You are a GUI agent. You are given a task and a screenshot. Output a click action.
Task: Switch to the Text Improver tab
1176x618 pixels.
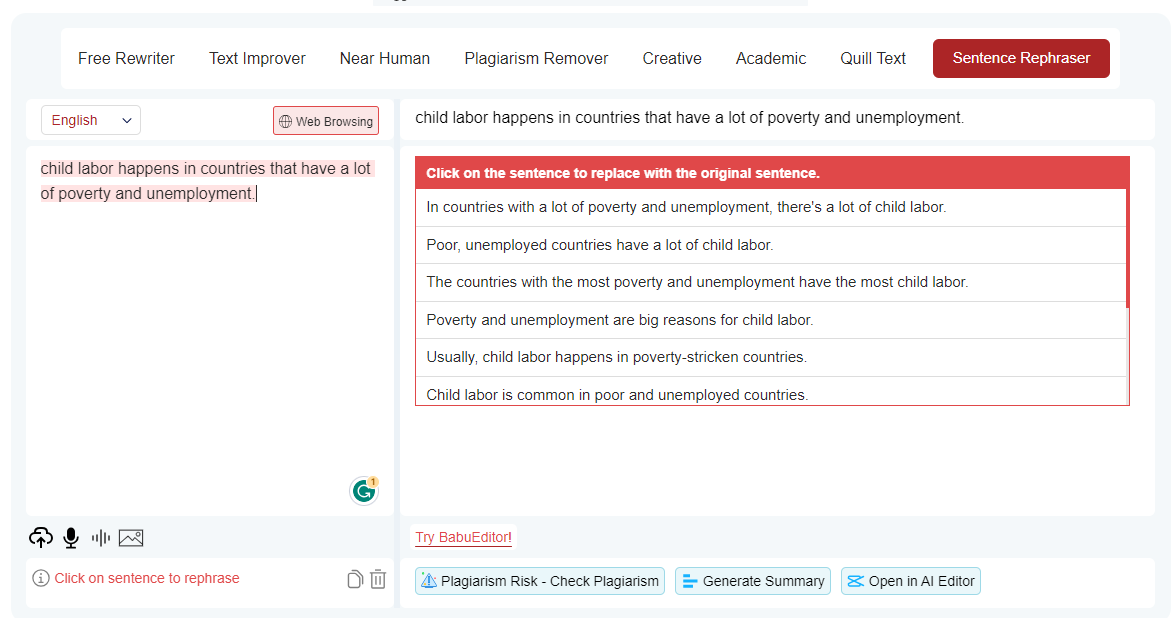pyautogui.click(x=257, y=58)
